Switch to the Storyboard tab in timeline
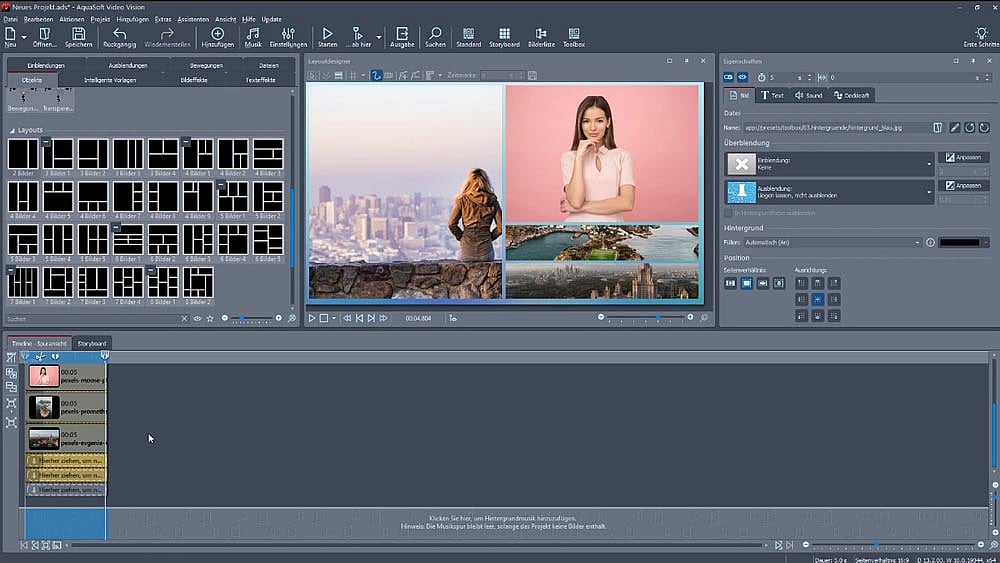This screenshot has width=1000, height=563. pyautogui.click(x=92, y=343)
